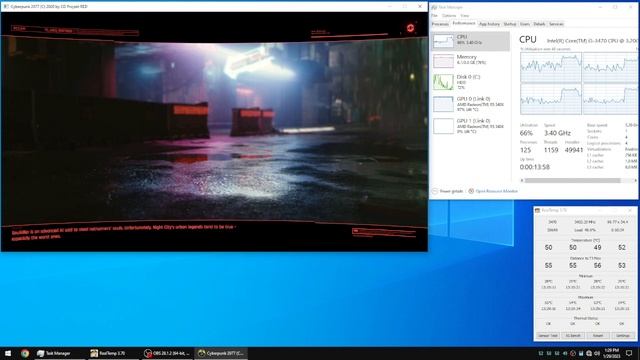Screen dimensions: 640x360
Task: Click the handles count 49941
Action: (x=574, y=150)
